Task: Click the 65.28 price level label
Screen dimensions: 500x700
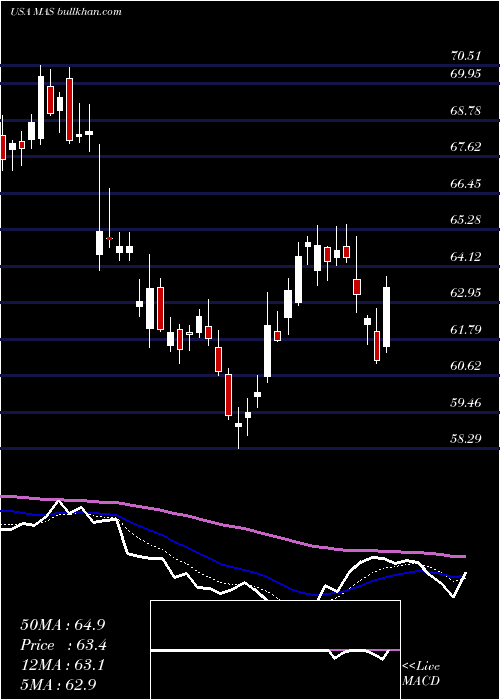Action: click(x=466, y=220)
